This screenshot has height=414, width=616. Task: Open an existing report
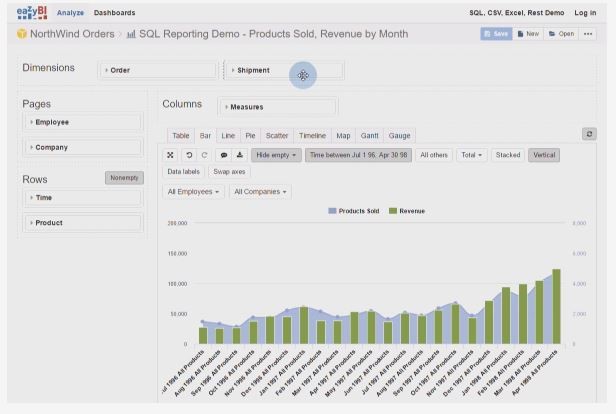click(561, 34)
